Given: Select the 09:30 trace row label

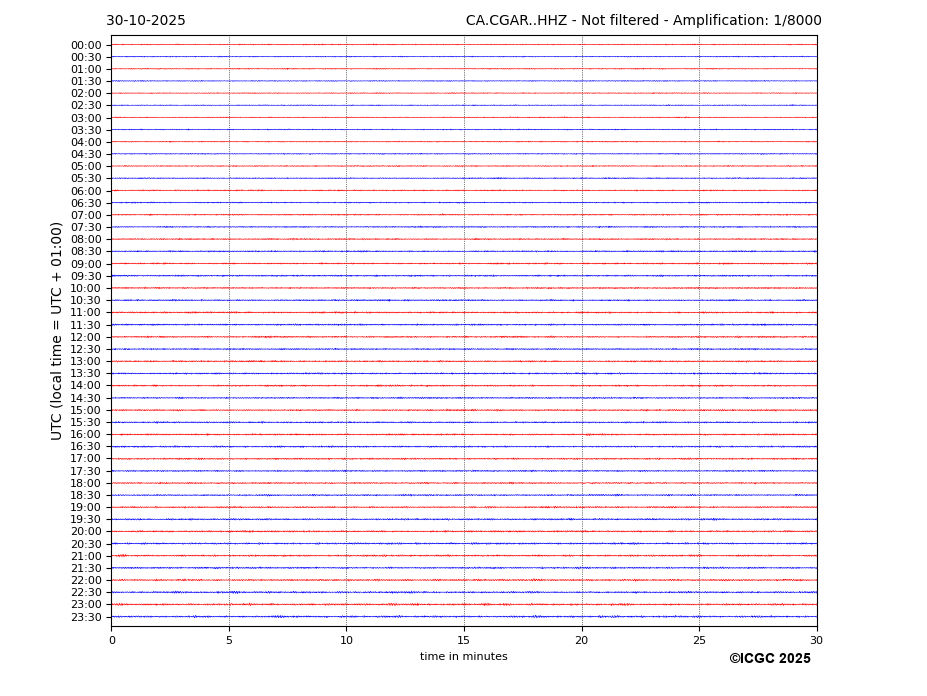Looking at the screenshot, I should pos(86,276).
